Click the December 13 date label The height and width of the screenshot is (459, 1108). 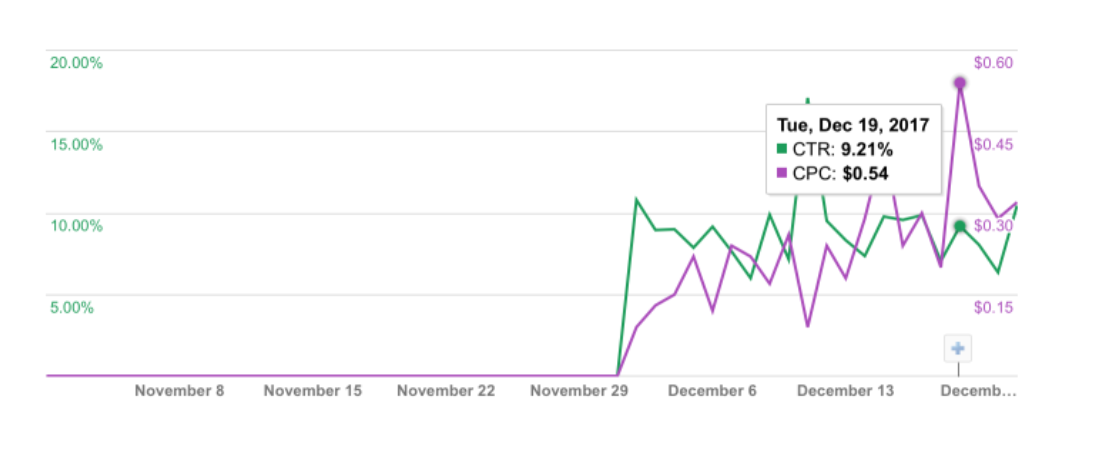[x=845, y=391]
